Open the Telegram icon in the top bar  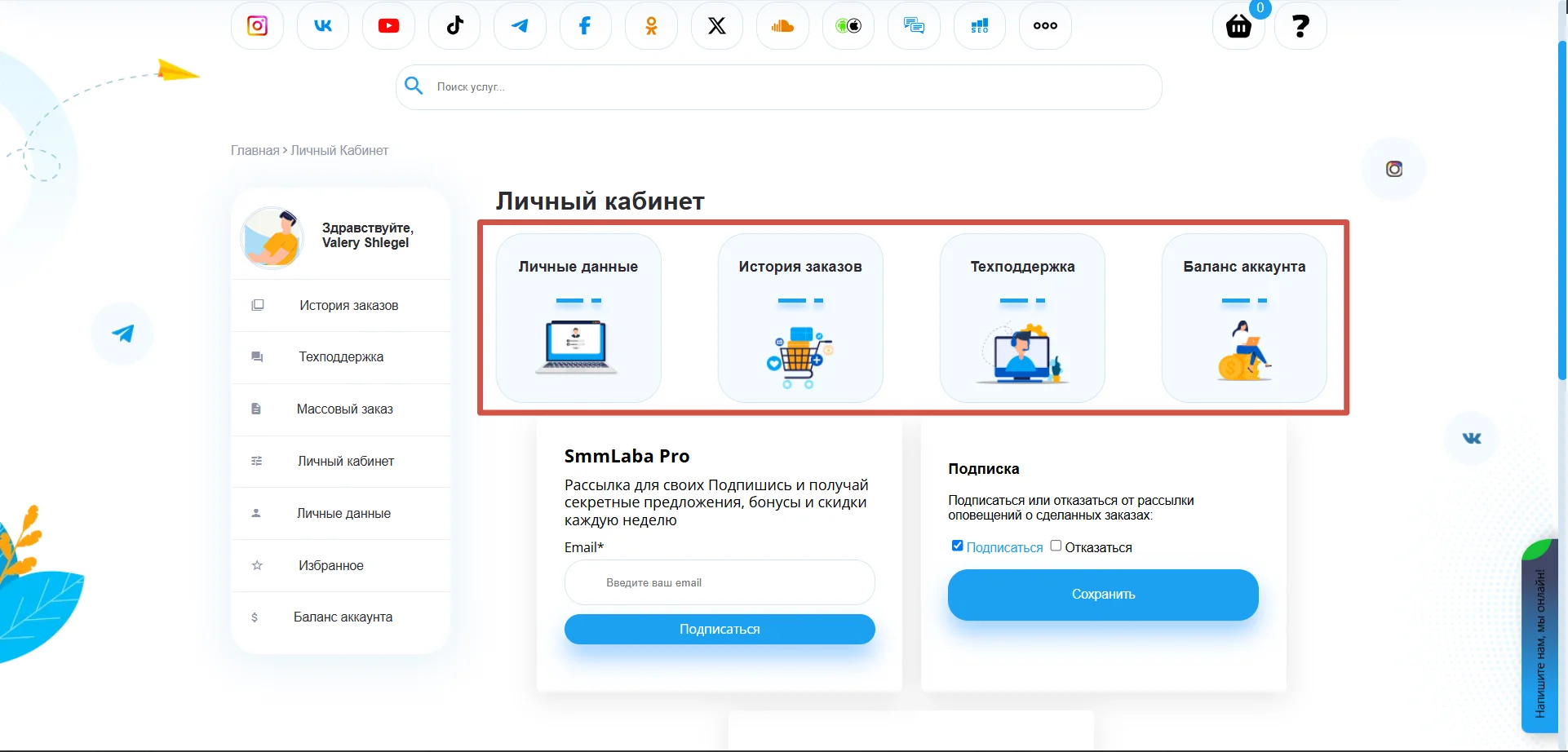(x=520, y=26)
